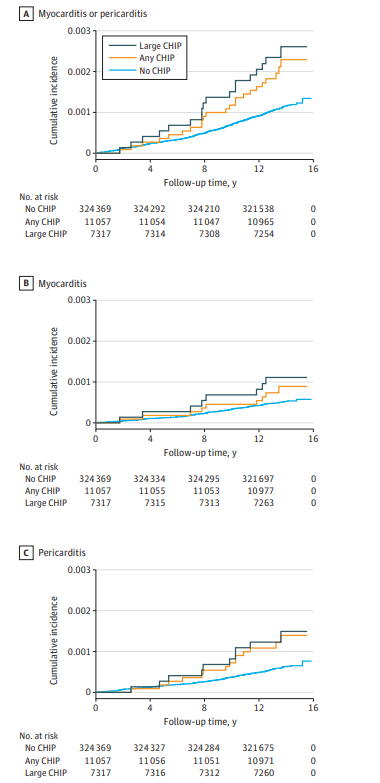Click the Large CHIP legend line in panel A

121,44
